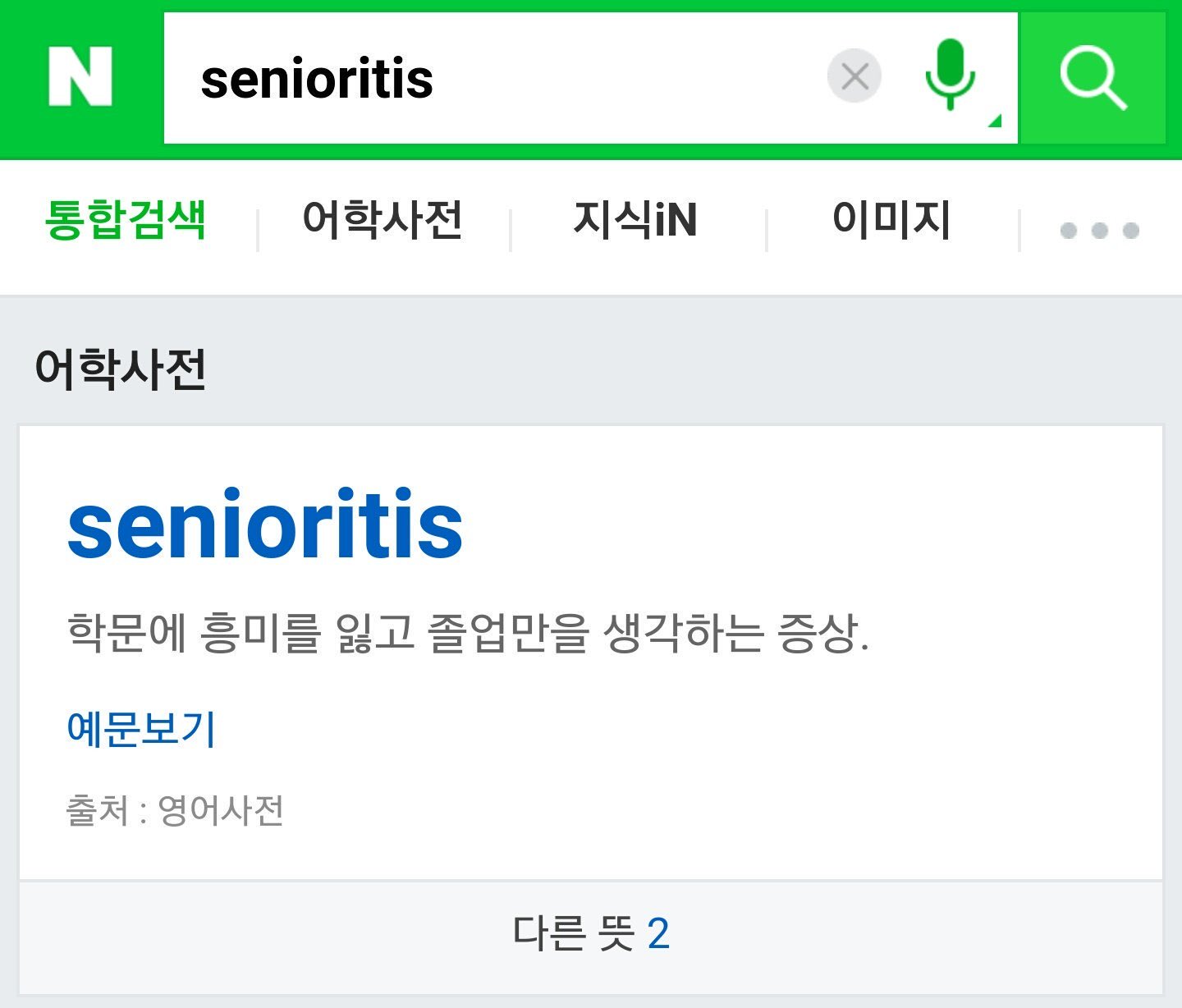Open the blue senioritis dictionary headword
The width and height of the screenshot is (1182, 1008).
point(265,525)
